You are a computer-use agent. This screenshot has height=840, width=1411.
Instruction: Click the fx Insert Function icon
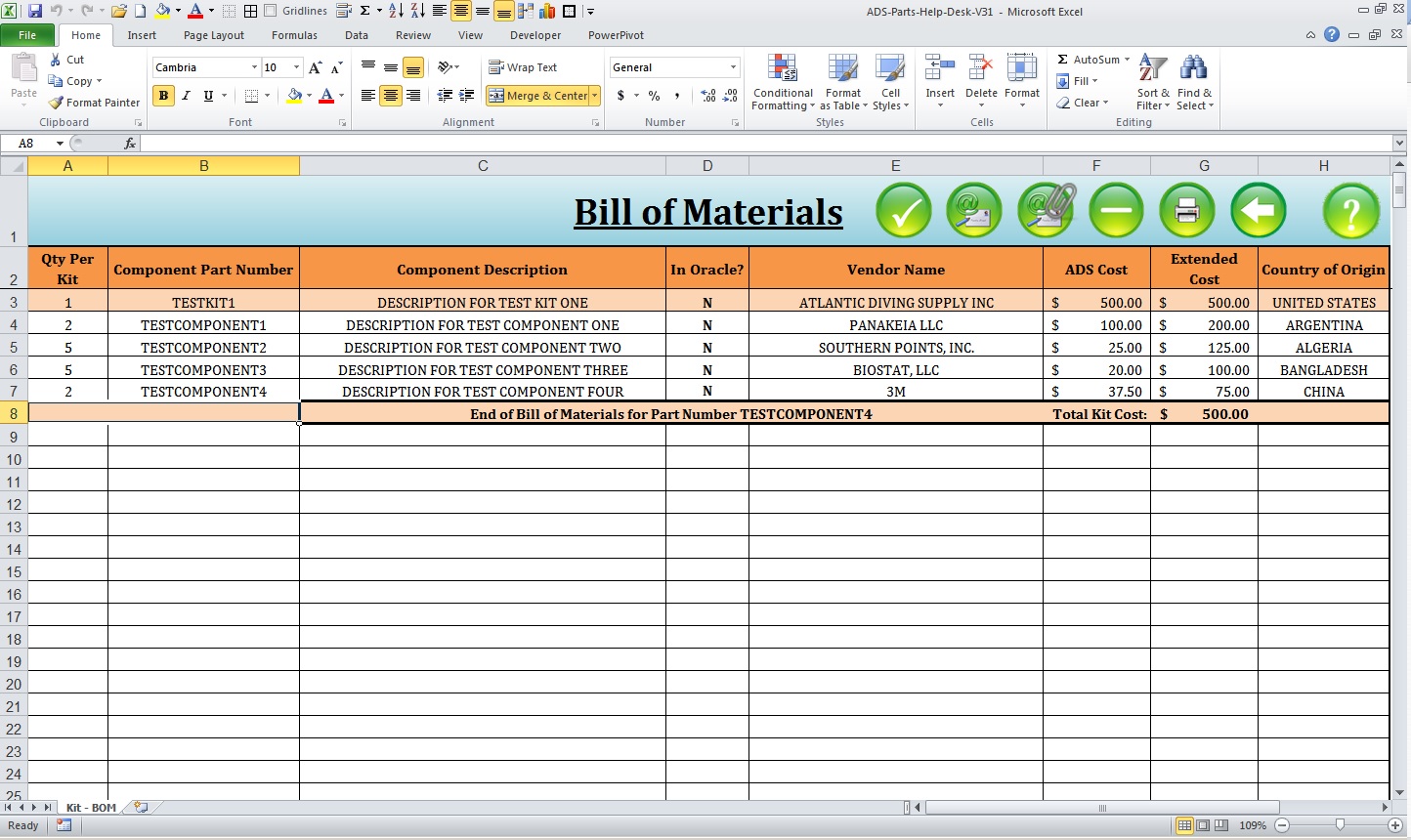tap(129, 144)
